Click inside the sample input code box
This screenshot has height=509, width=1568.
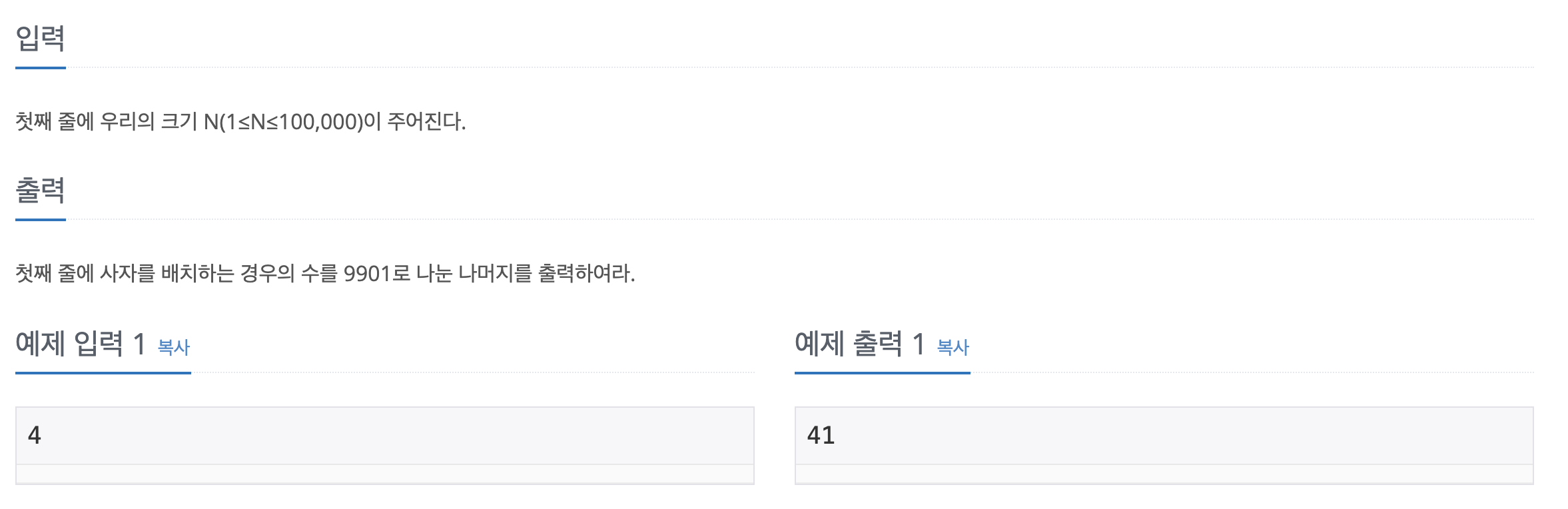tap(385, 436)
